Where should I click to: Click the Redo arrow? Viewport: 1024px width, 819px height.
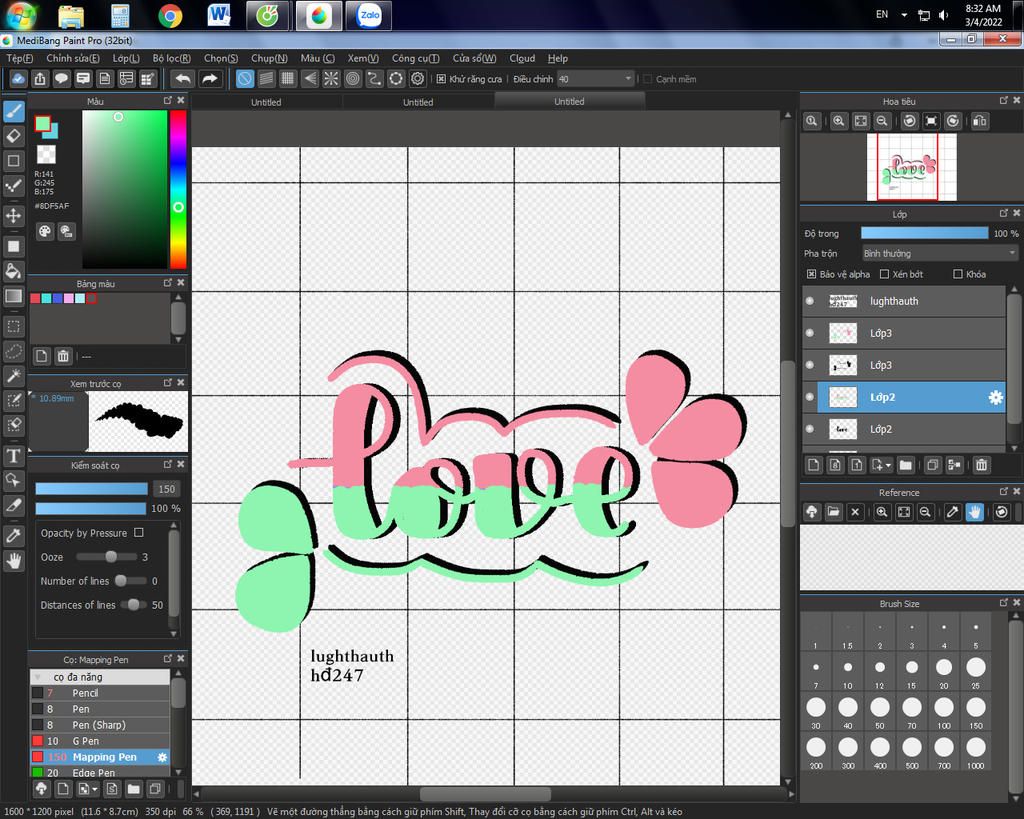click(210, 79)
